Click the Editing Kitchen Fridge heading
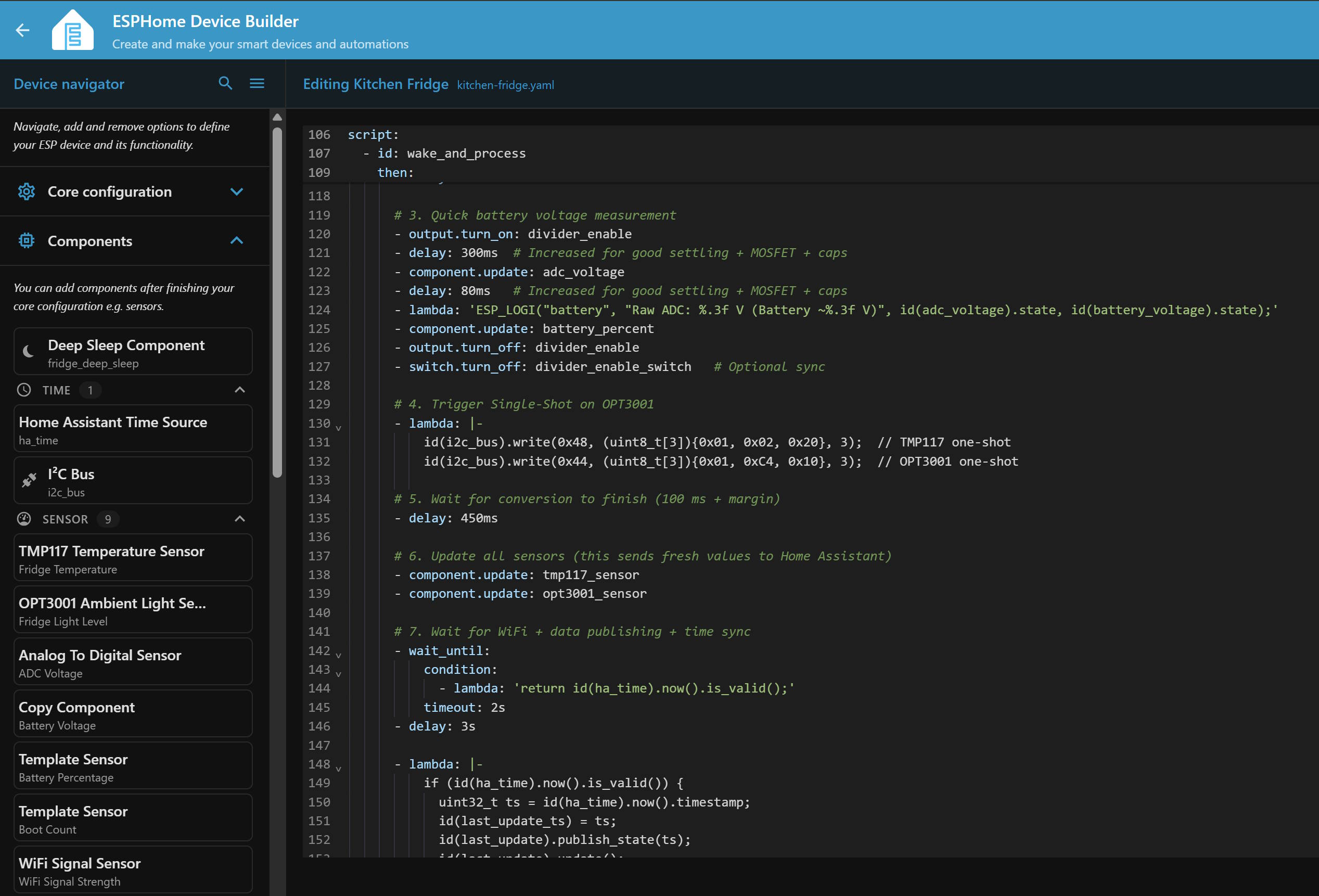 [x=375, y=84]
